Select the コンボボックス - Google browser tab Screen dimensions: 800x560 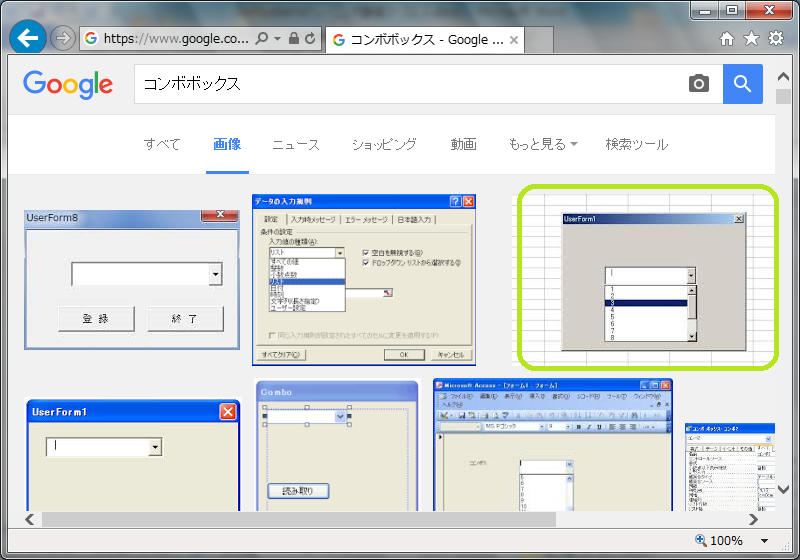425,40
